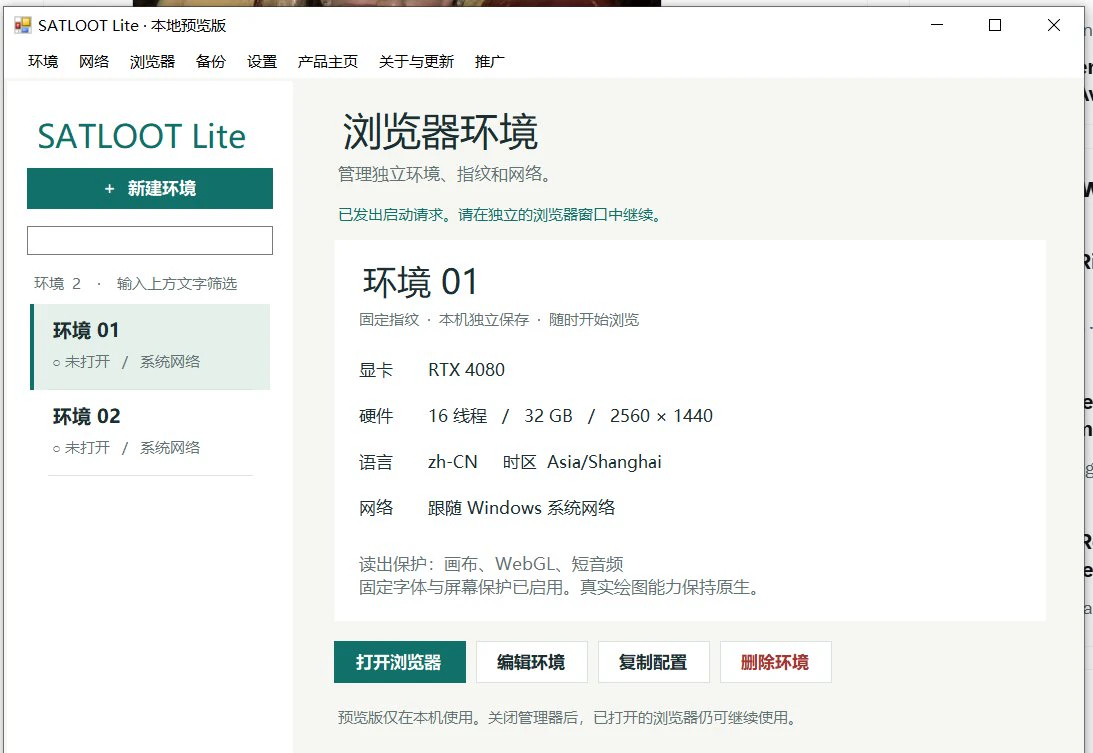Click the 固定字体与屏幕保护已启用 note

point(559,588)
